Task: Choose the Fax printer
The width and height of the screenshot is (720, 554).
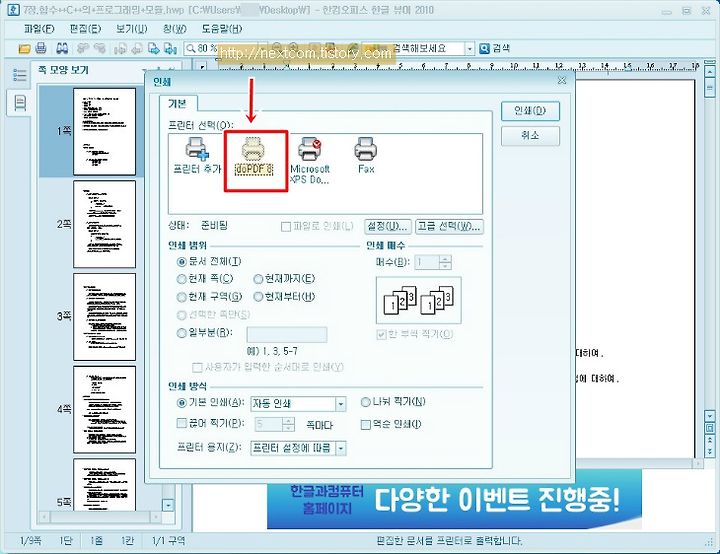Action: 366,156
